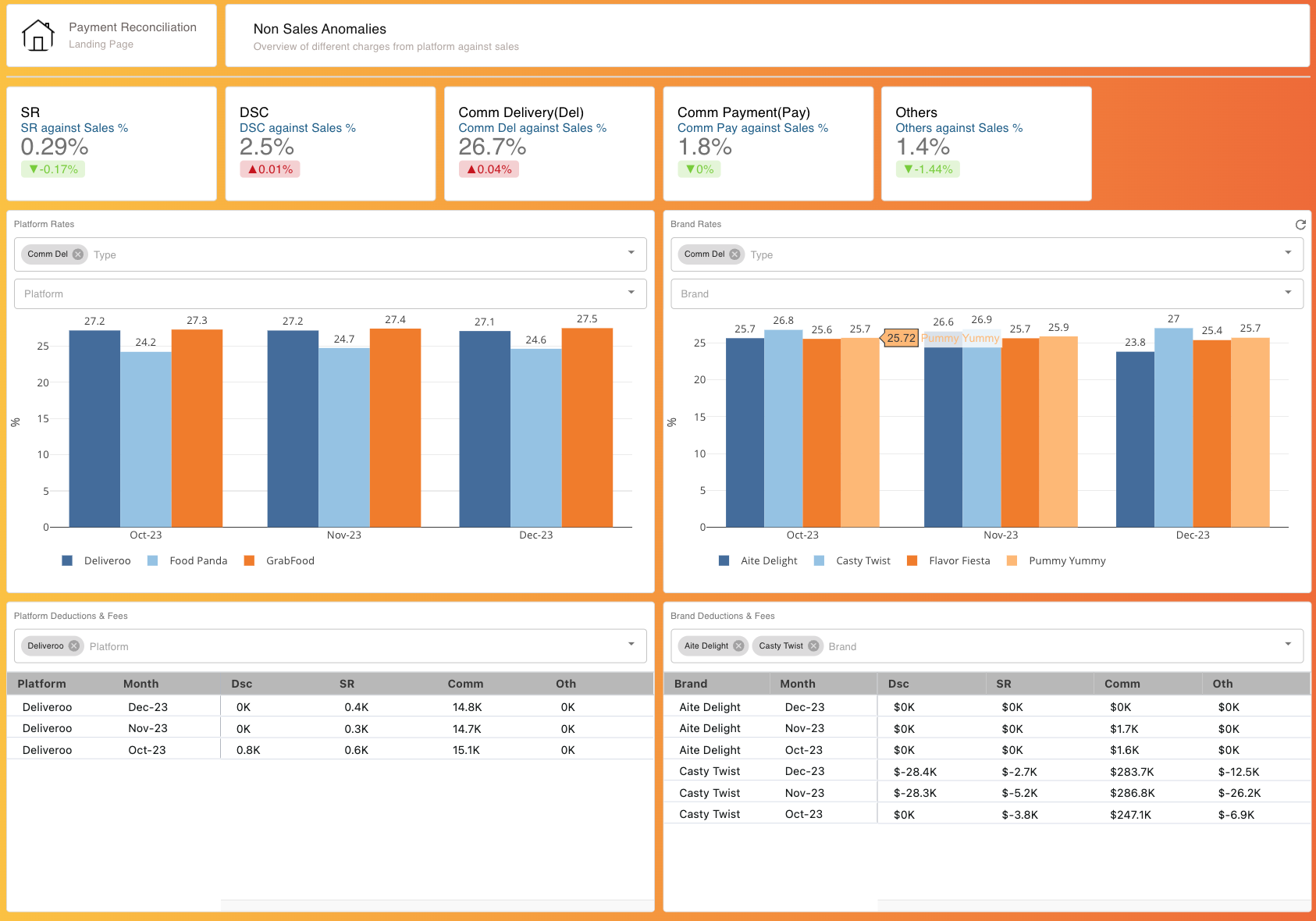Click the GrabFood orange legend swatch
This screenshot has width=1316, height=921.
(250, 560)
